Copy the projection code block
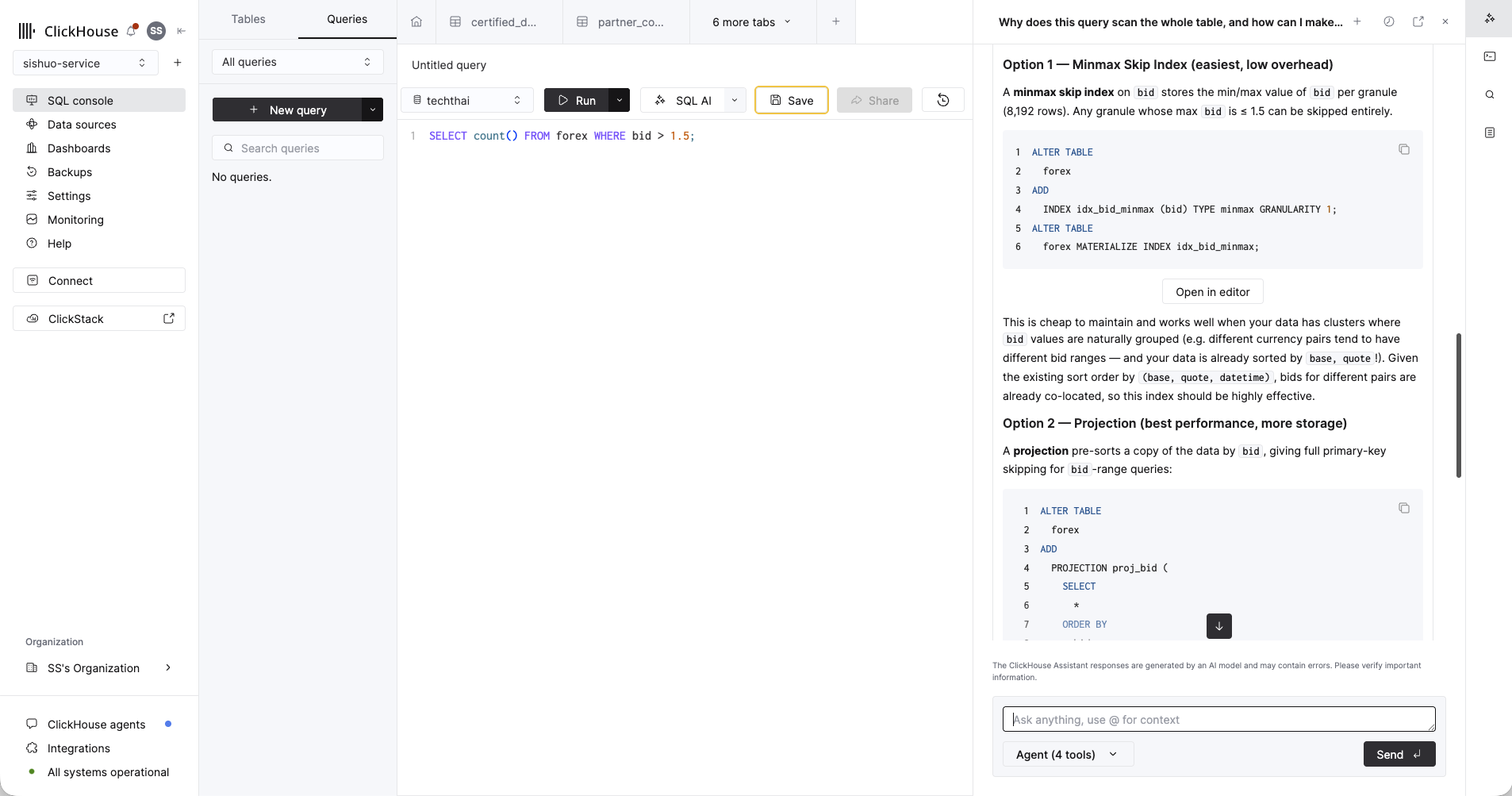 click(1404, 508)
